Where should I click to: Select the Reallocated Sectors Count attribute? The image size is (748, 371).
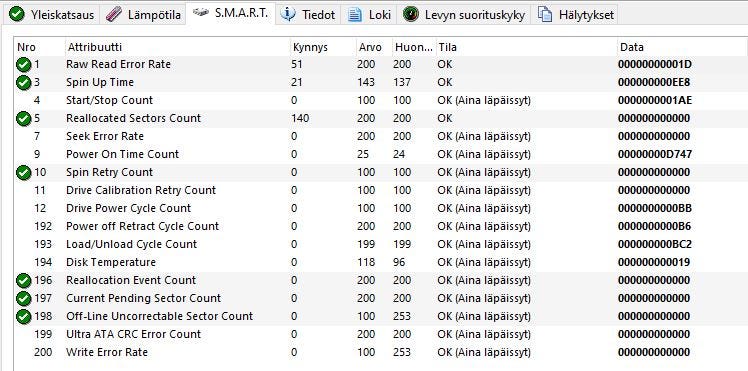[134, 118]
